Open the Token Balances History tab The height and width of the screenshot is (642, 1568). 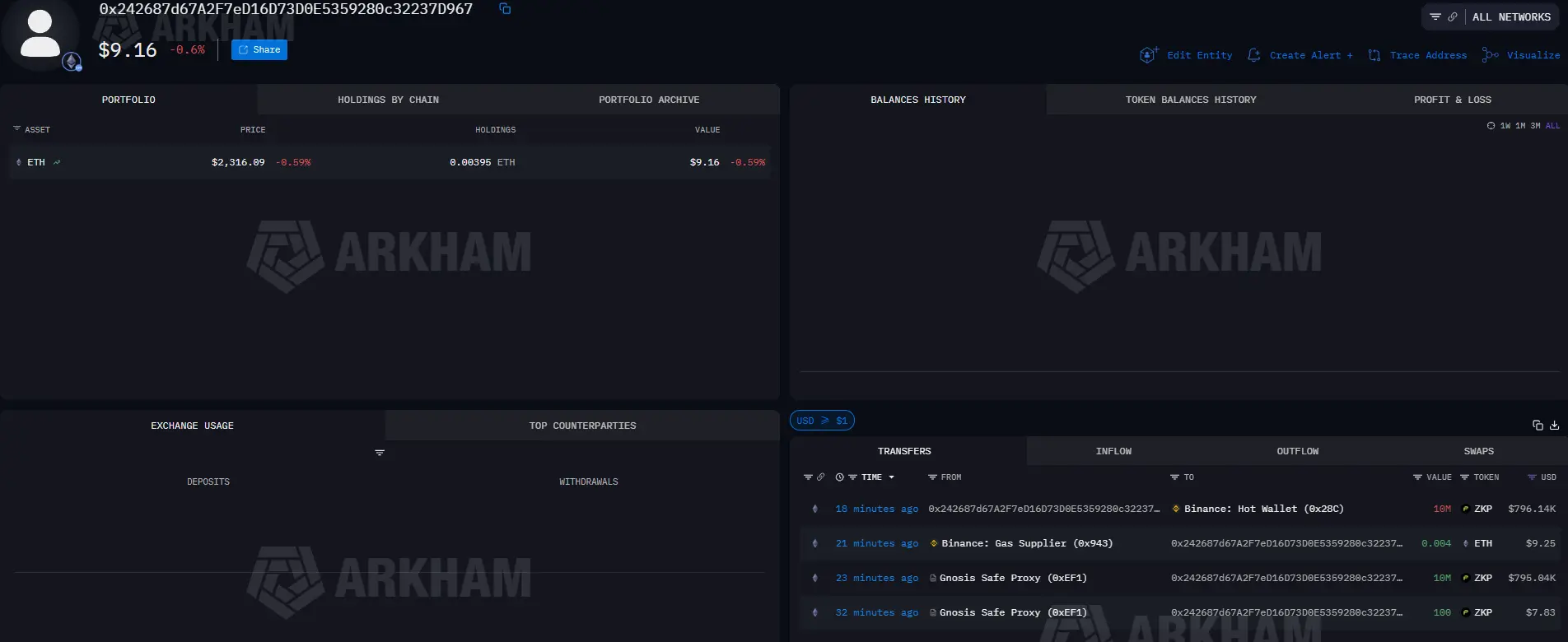[x=1191, y=100]
